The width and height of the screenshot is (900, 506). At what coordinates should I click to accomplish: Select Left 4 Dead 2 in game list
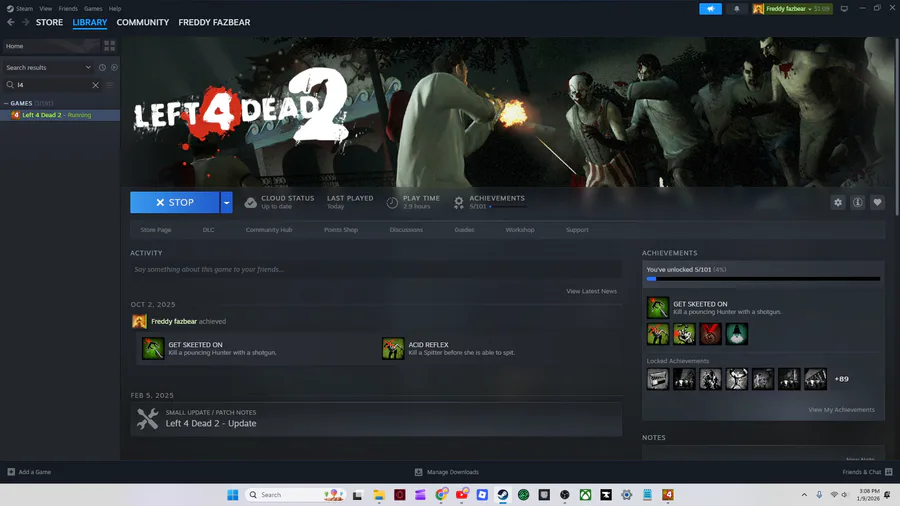coord(60,115)
